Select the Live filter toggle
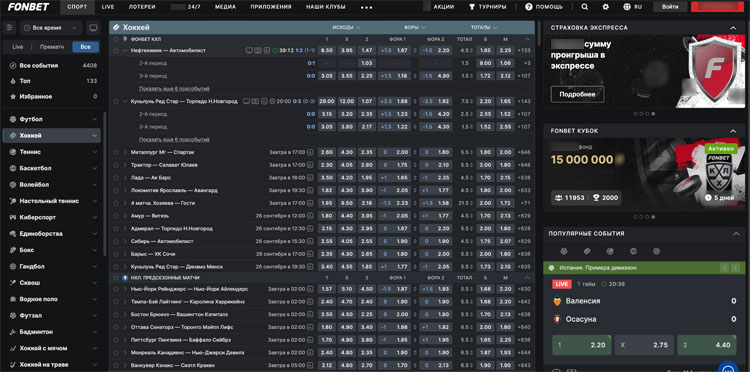This screenshot has height=372, width=750. (x=18, y=47)
